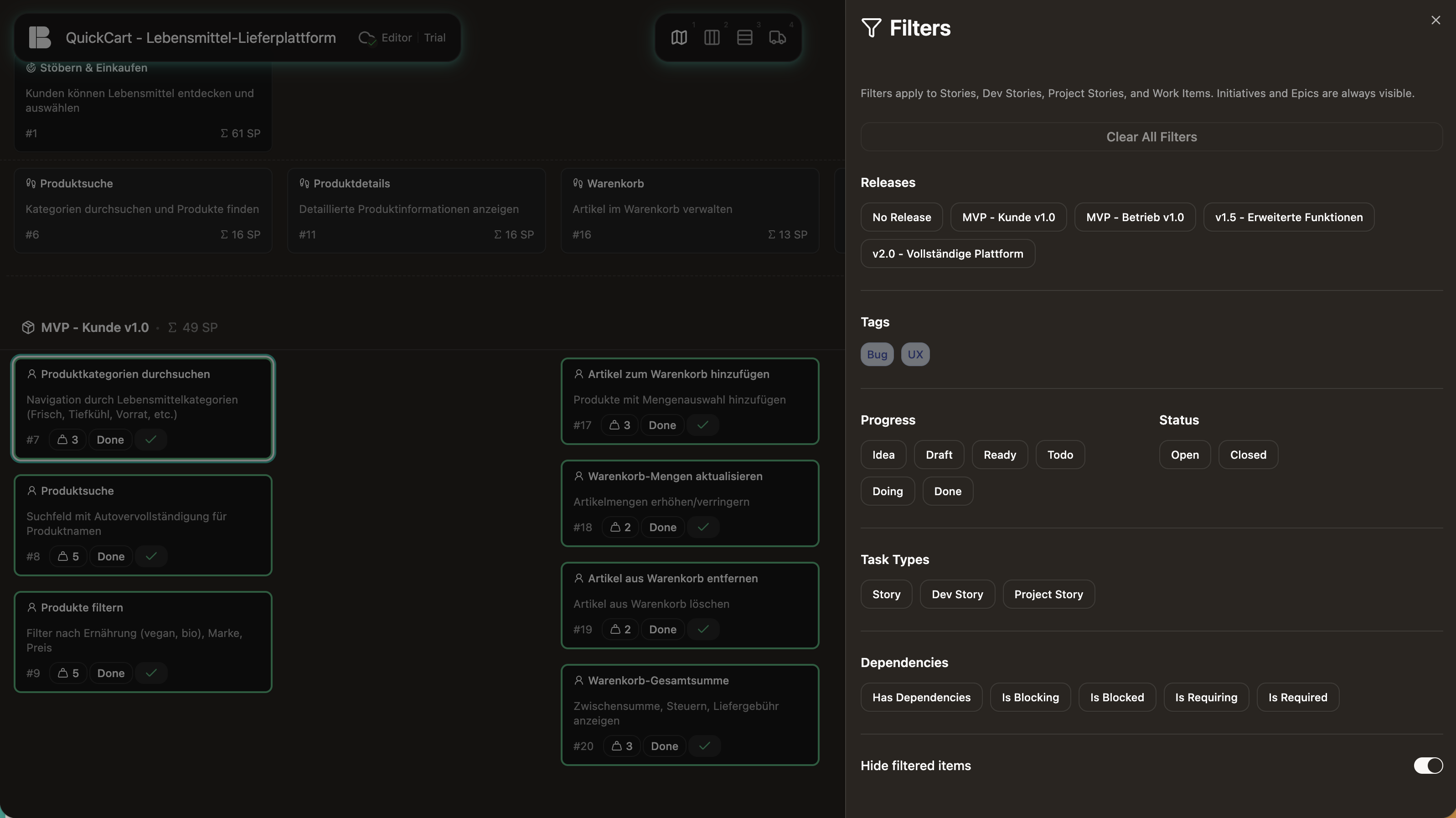Image resolution: width=1456 pixels, height=818 pixels.
Task: Select the truck delivery view (view 4)
Action: pos(778,37)
